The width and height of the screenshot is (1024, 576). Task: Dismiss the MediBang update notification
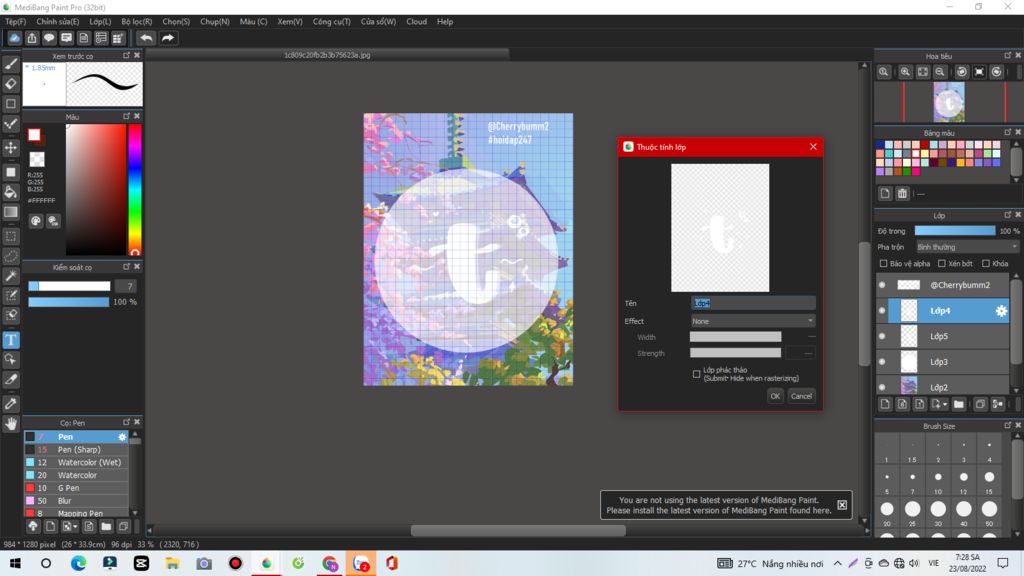tap(842, 505)
